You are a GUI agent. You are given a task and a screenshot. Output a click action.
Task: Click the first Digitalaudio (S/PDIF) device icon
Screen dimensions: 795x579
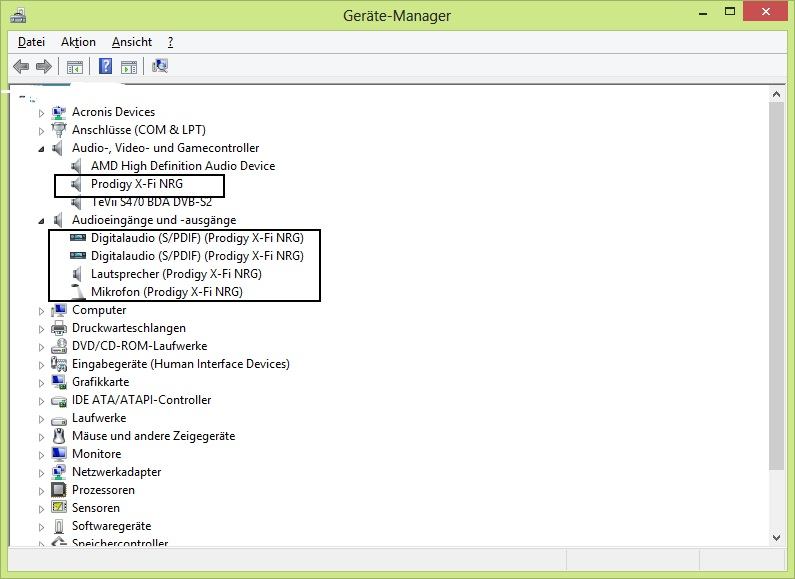(78, 237)
